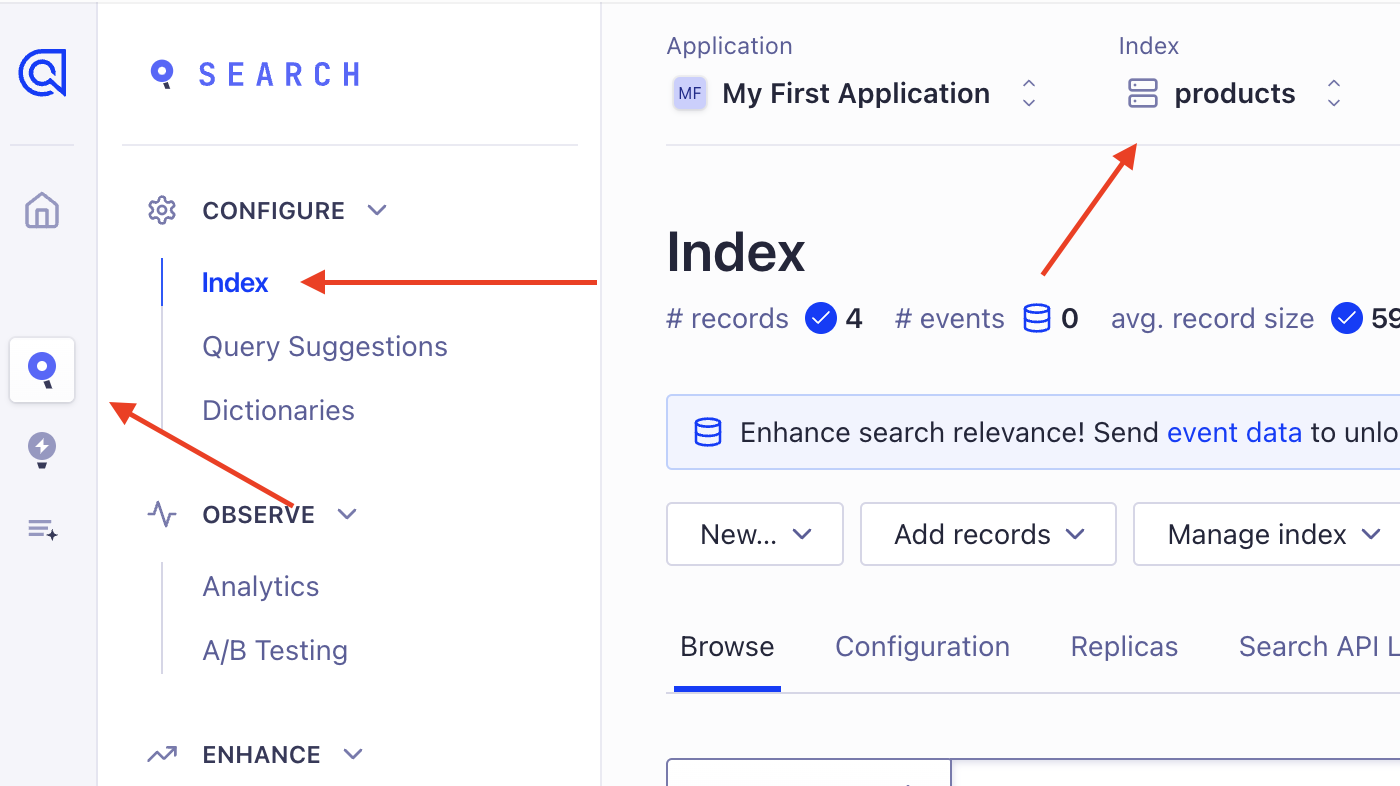
Task: Open the Replicas tab
Action: [x=1123, y=646]
